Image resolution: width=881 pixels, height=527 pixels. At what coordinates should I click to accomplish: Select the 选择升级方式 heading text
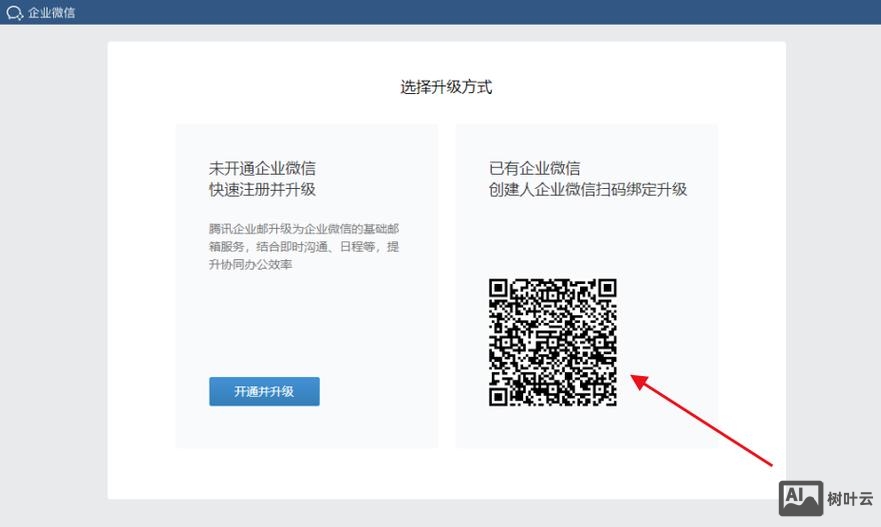(x=446, y=87)
